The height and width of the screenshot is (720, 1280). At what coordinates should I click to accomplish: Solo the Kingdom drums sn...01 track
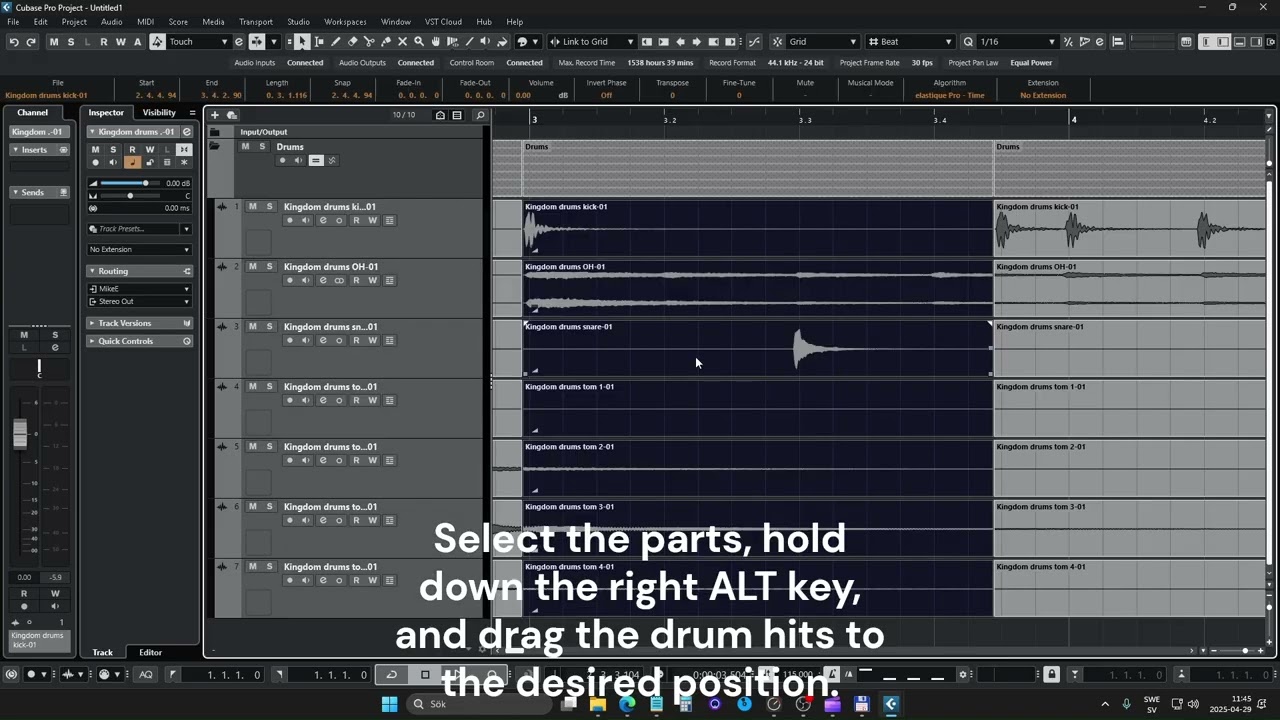[x=268, y=327]
